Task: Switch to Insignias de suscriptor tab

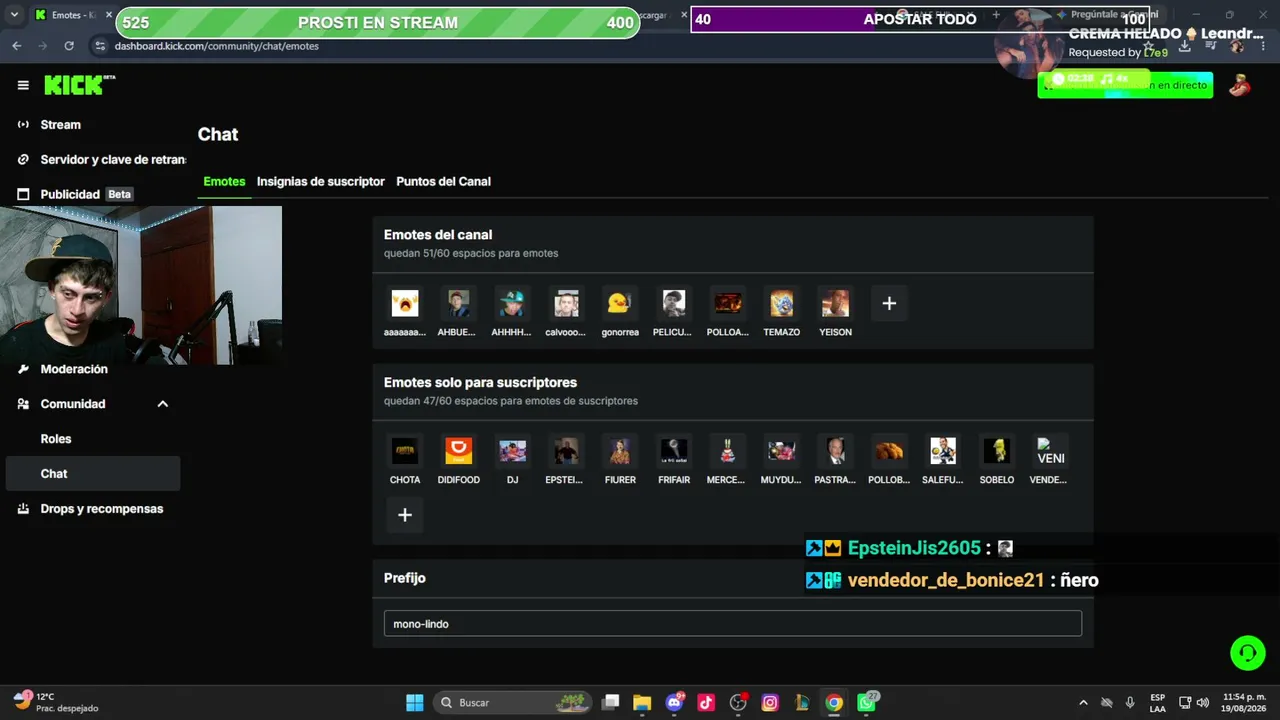Action: [x=320, y=182]
